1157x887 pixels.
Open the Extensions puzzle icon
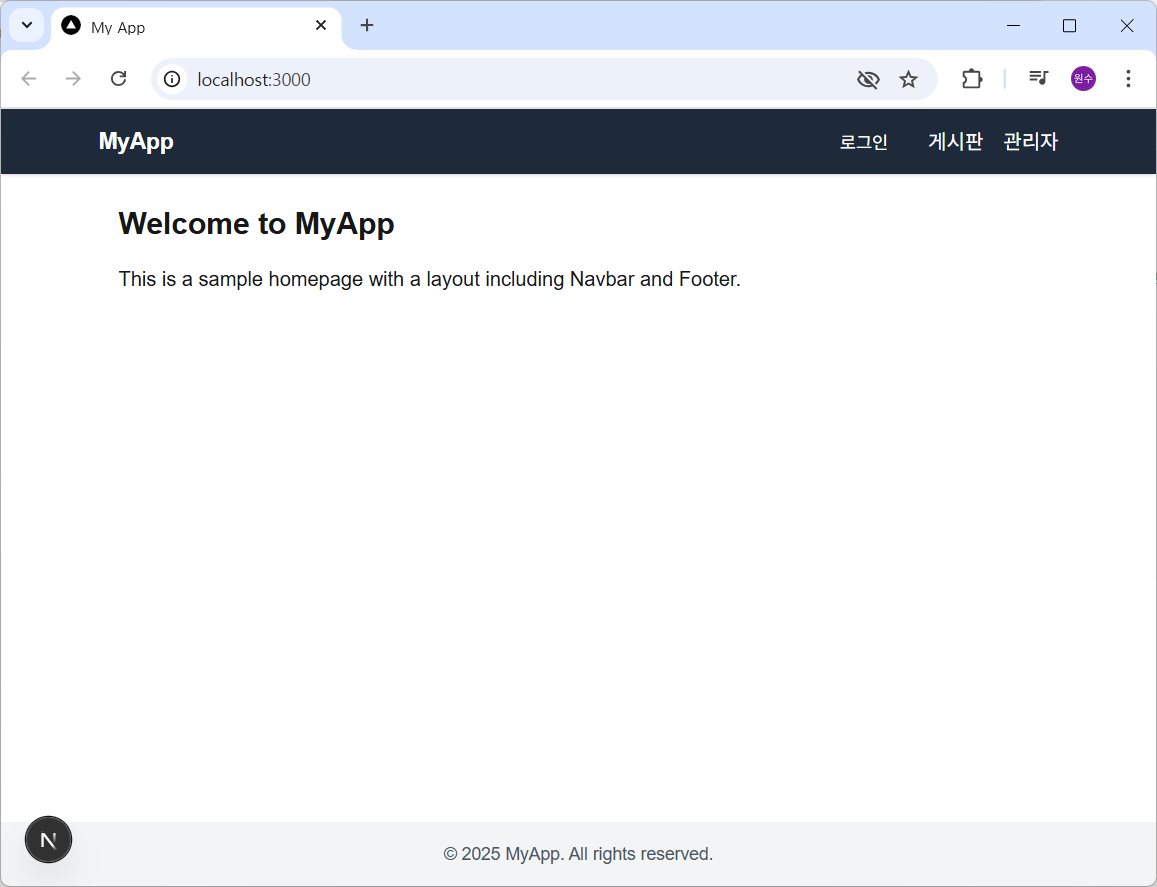coord(972,79)
